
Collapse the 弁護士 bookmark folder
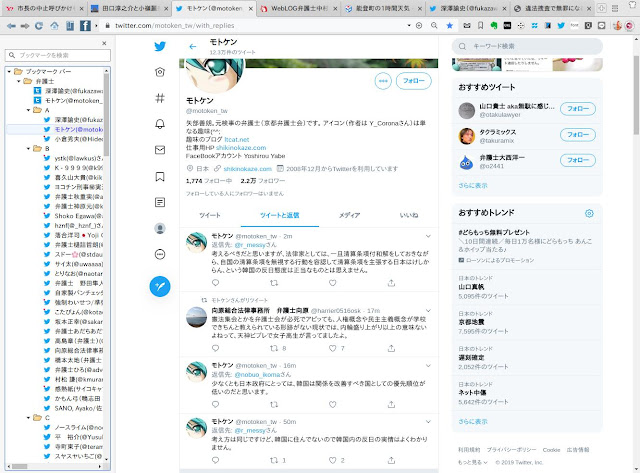19,81
